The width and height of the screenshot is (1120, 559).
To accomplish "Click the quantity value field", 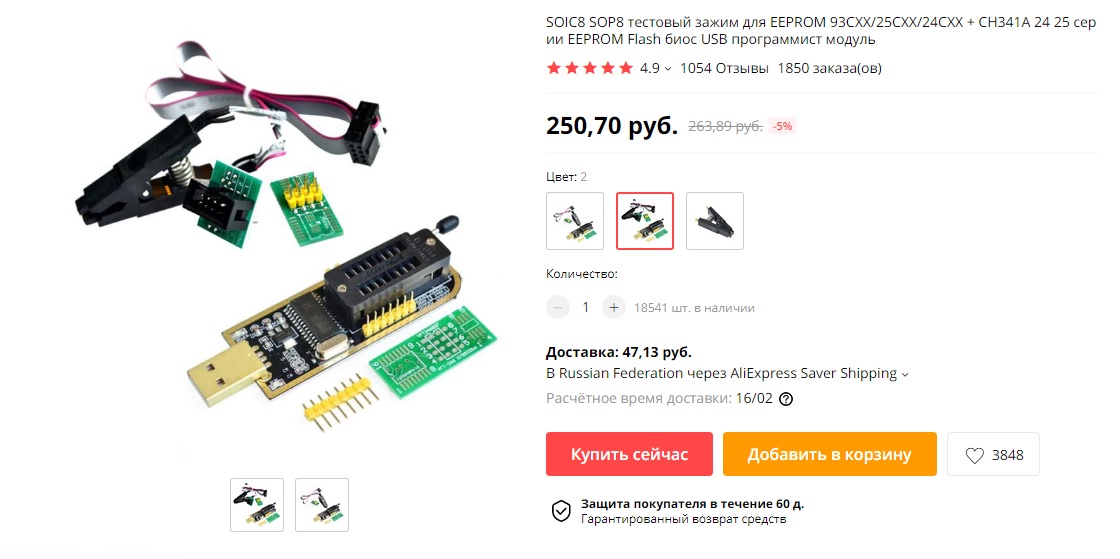I will click(x=586, y=308).
